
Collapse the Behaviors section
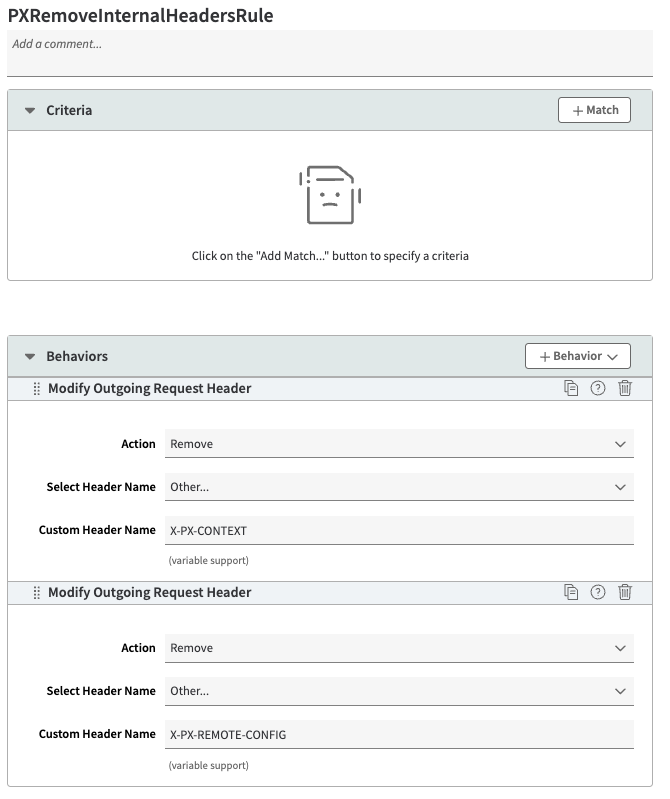click(x=30, y=357)
